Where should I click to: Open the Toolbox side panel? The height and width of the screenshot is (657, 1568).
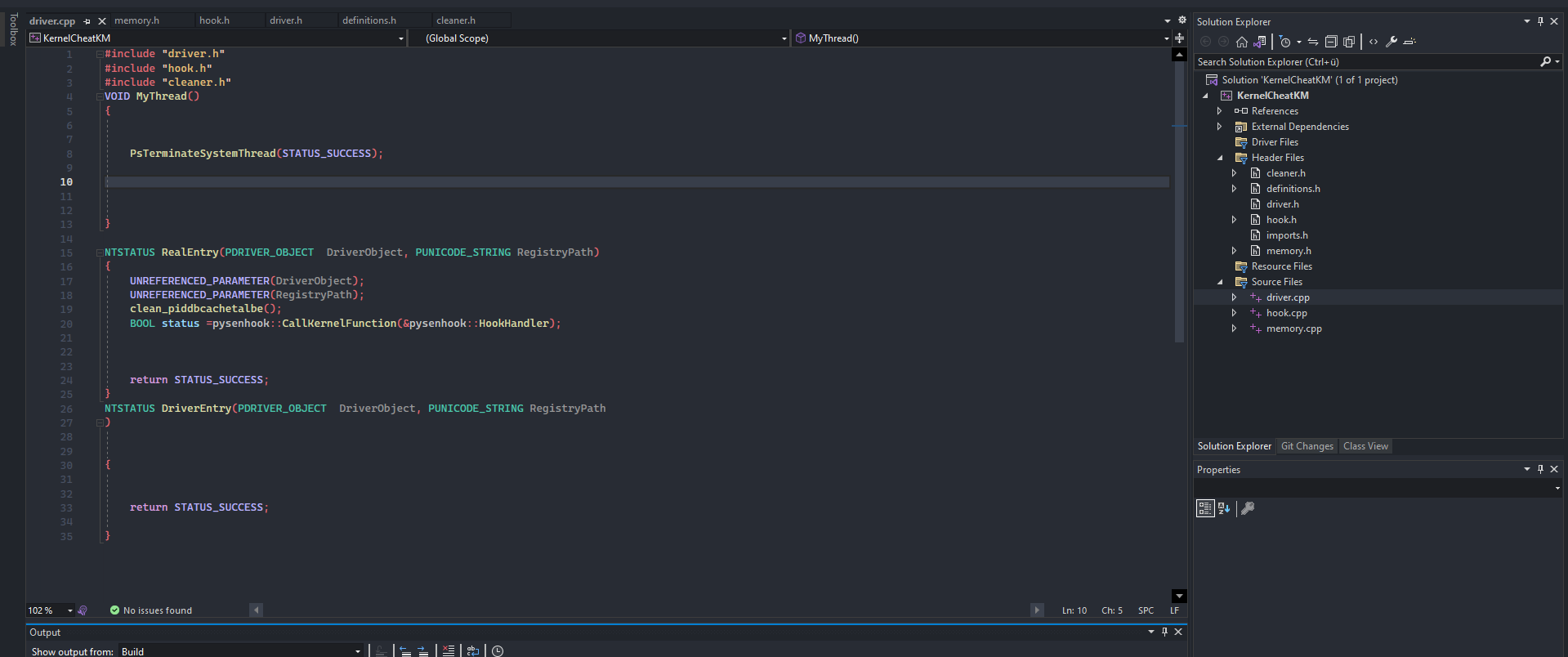(x=12, y=29)
